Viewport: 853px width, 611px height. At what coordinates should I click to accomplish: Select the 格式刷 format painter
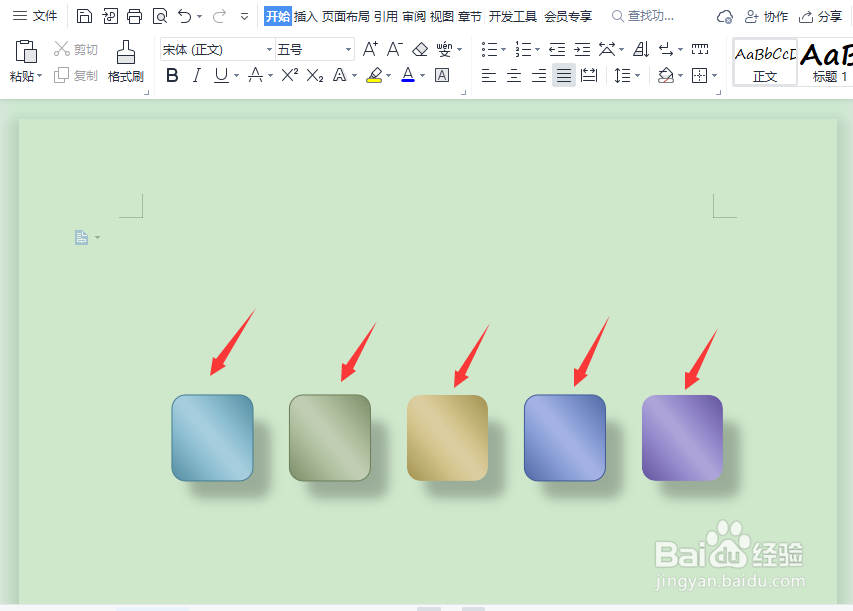pos(126,61)
